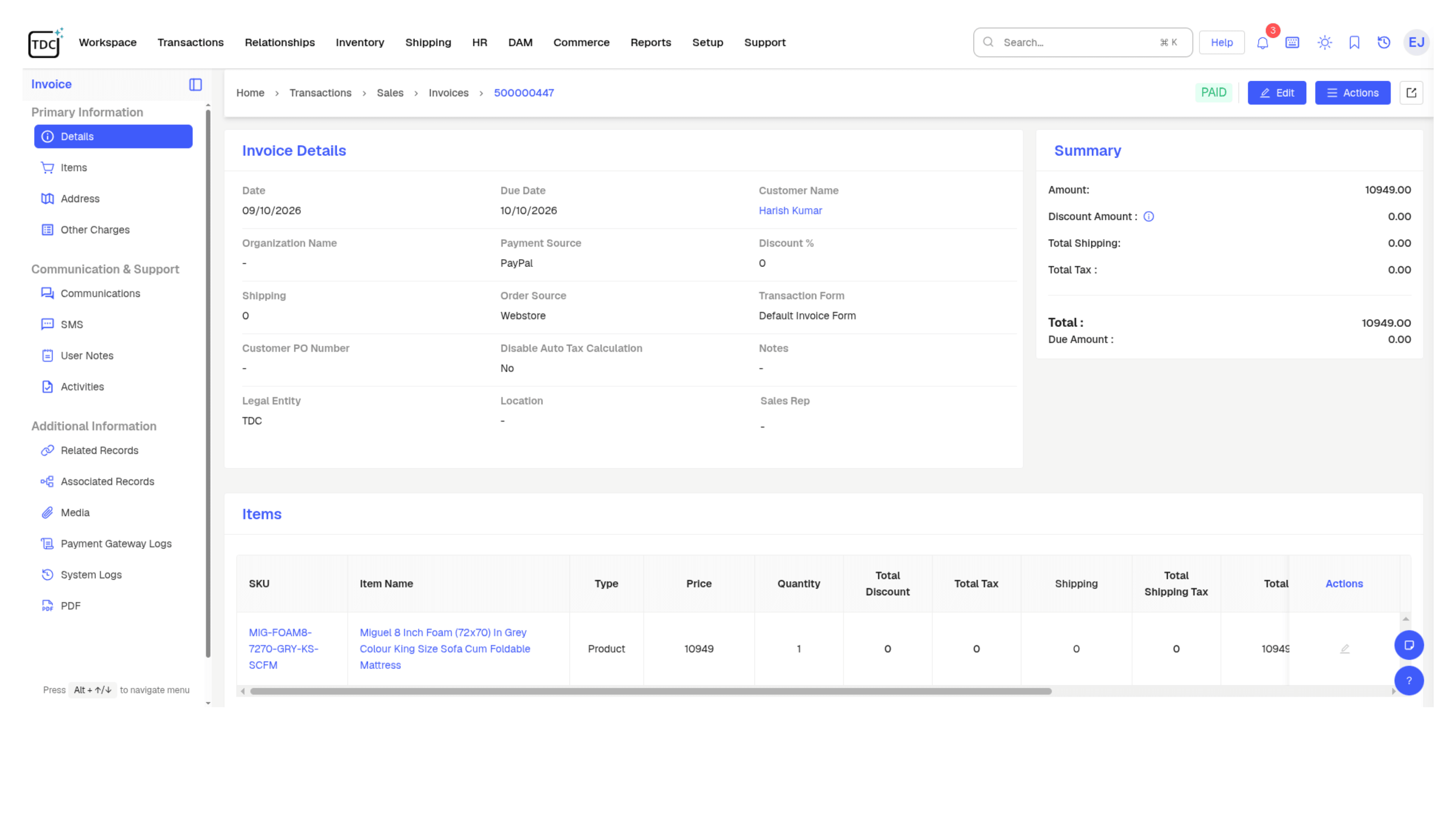Open SKU MIG-FOAM8-7270-GRY-KS-SCFM link

point(283,649)
